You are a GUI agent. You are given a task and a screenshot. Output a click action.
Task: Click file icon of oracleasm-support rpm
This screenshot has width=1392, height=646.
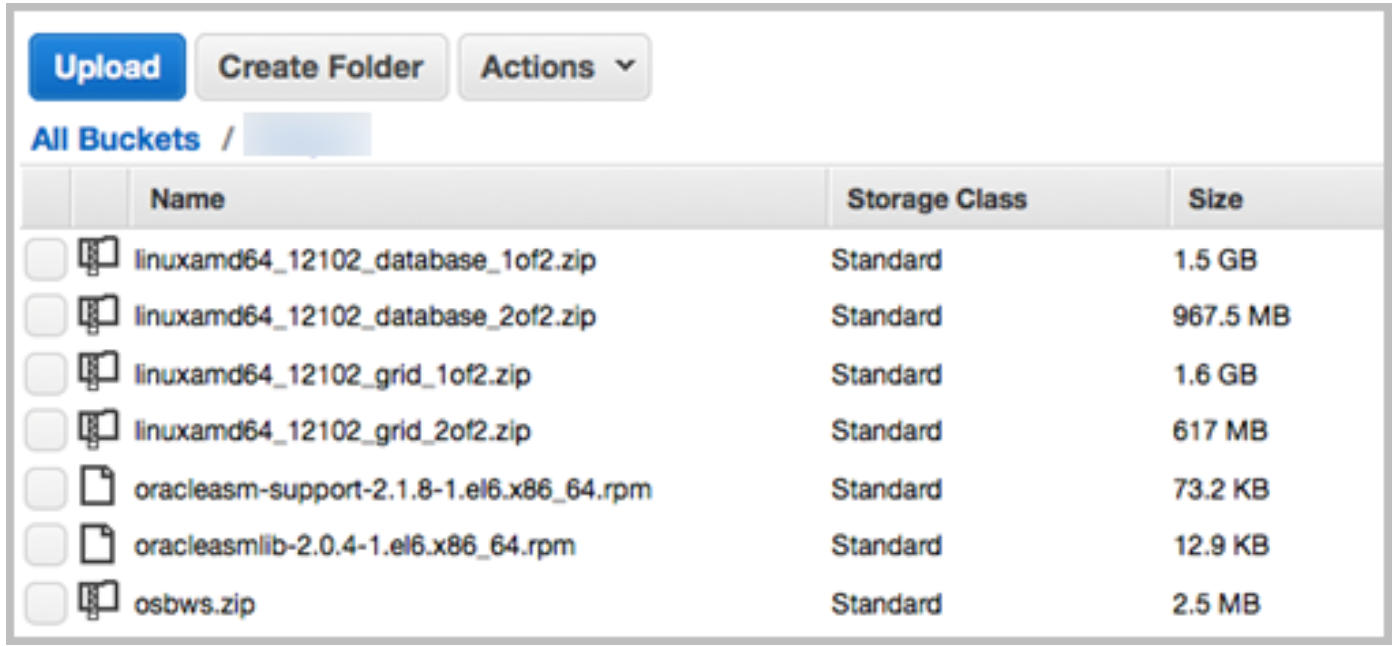click(x=97, y=488)
